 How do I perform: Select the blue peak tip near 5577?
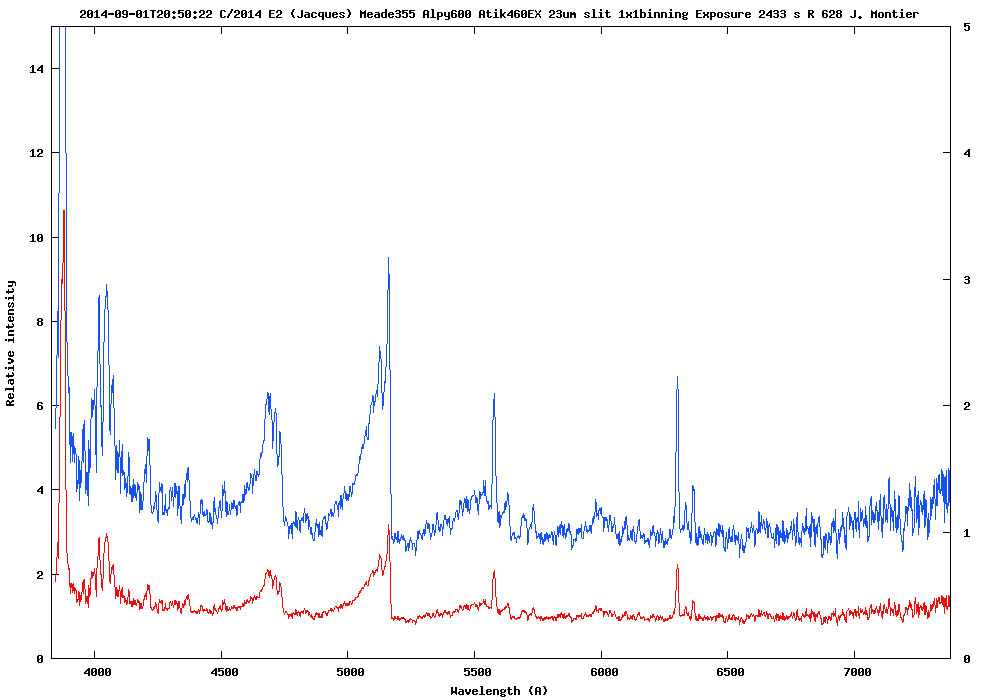[x=494, y=395]
